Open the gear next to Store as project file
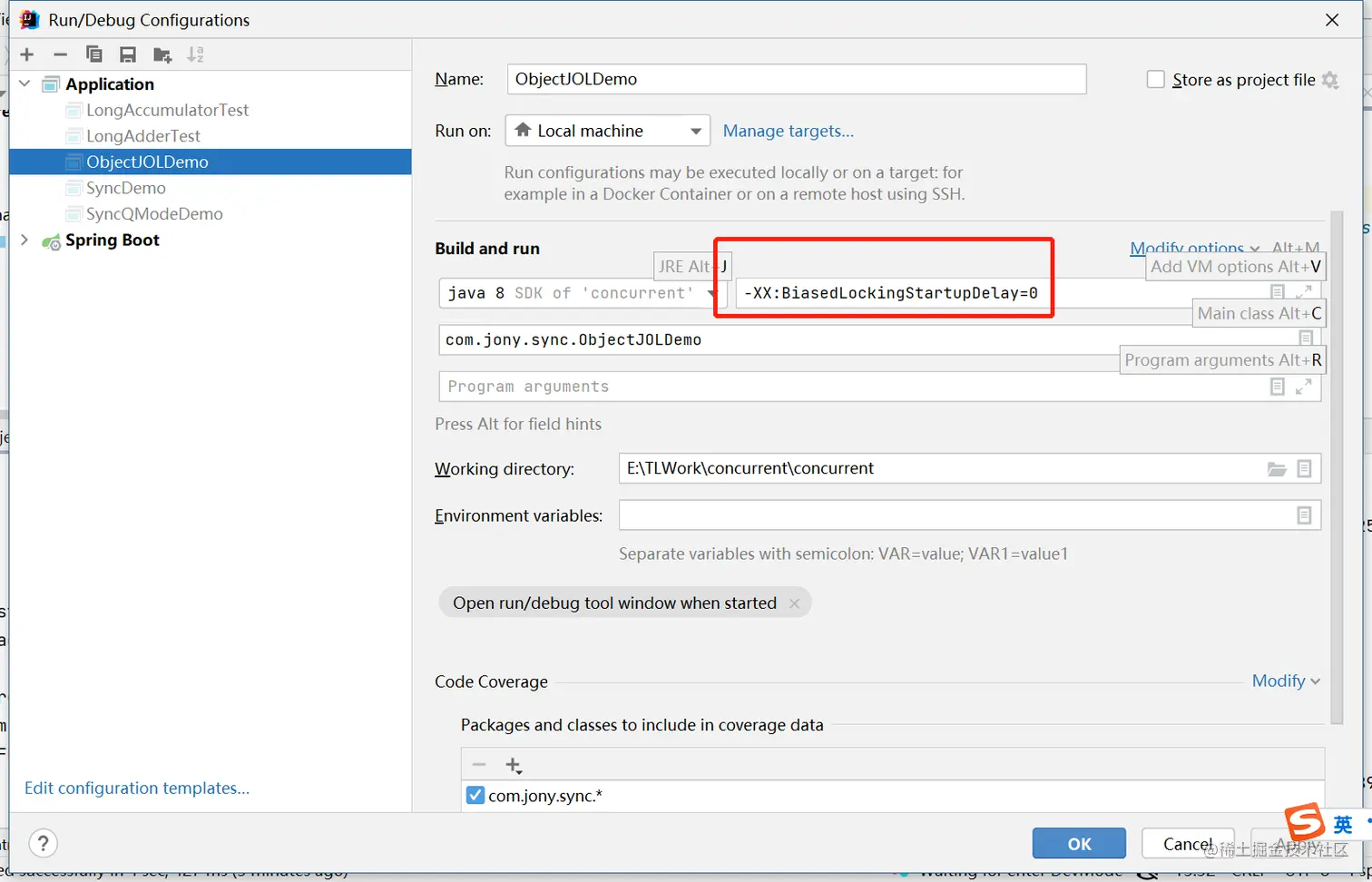The image size is (1372, 882). pos(1330,80)
